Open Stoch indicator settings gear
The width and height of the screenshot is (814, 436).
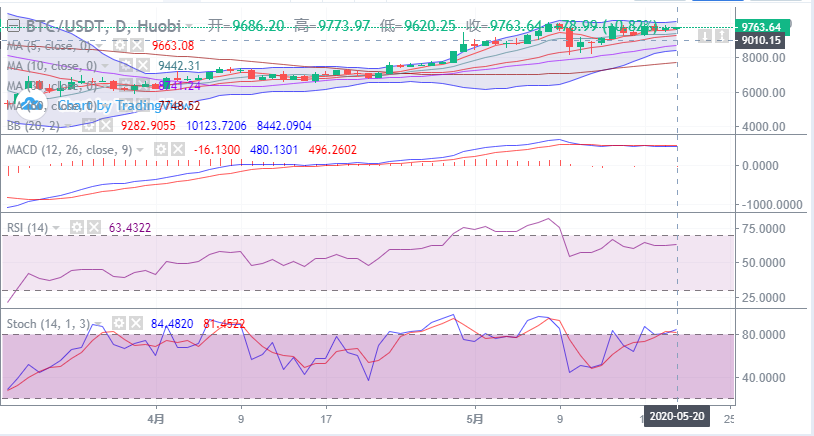119,323
